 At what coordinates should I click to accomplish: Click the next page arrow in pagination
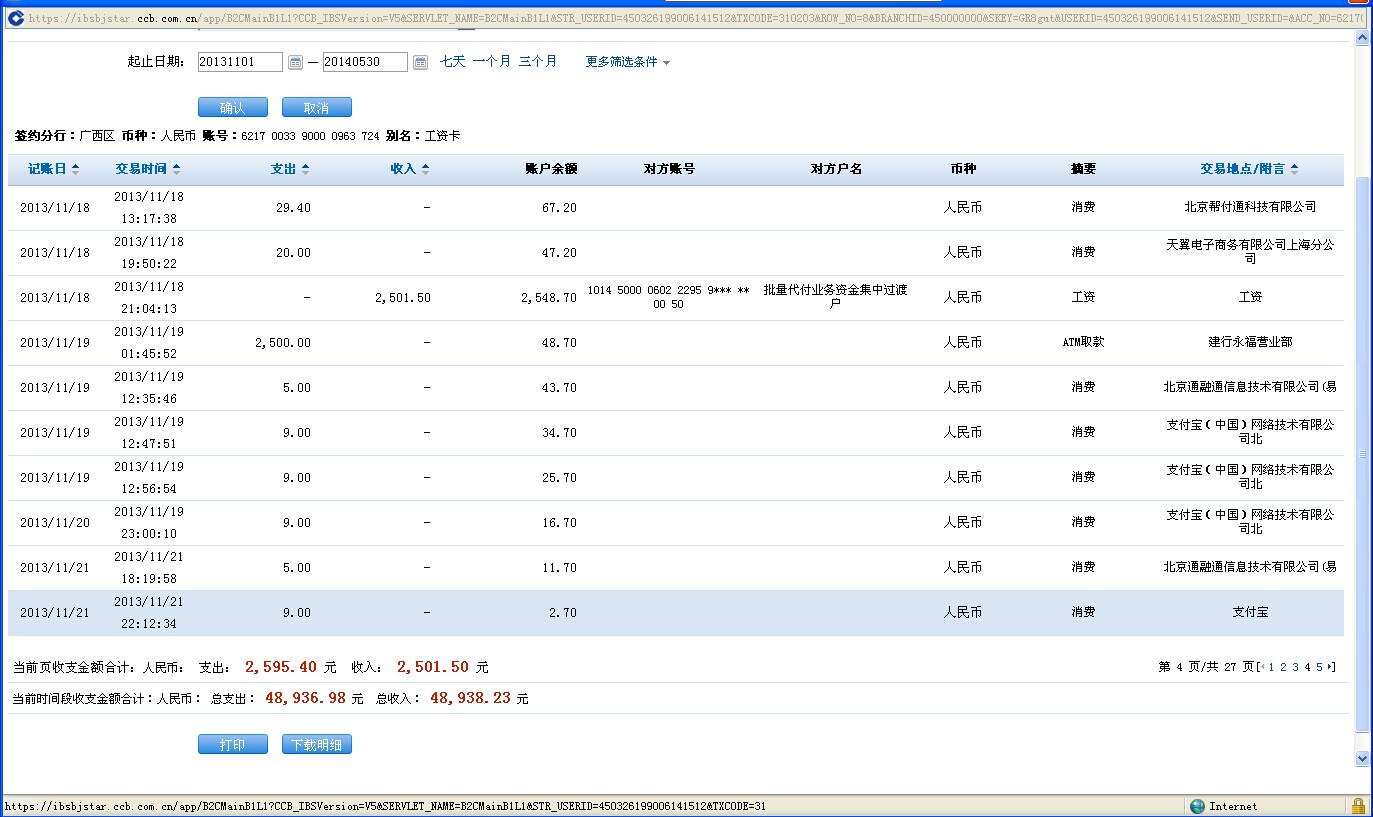pyautogui.click(x=1331, y=667)
